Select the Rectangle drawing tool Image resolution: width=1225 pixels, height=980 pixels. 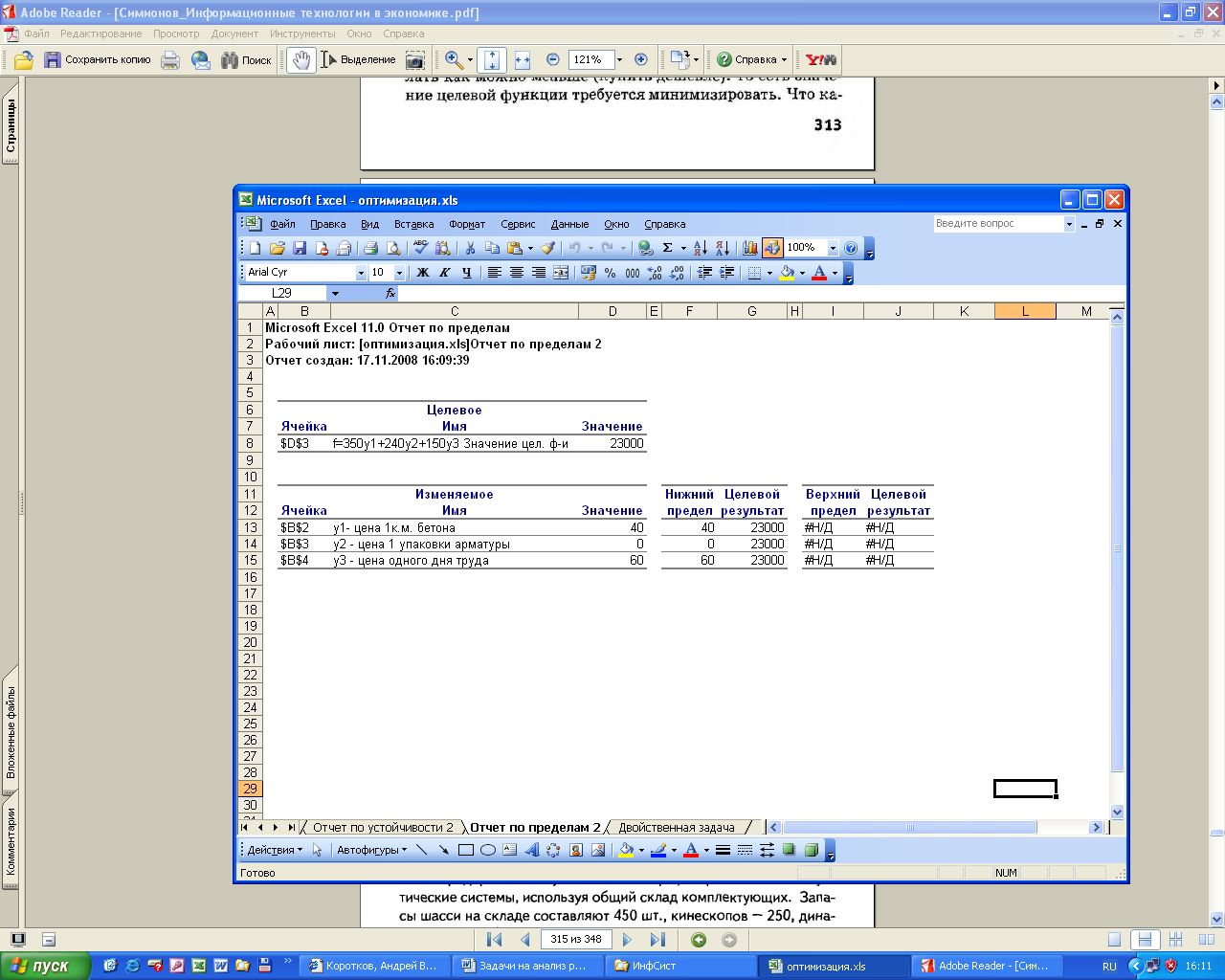pos(466,850)
